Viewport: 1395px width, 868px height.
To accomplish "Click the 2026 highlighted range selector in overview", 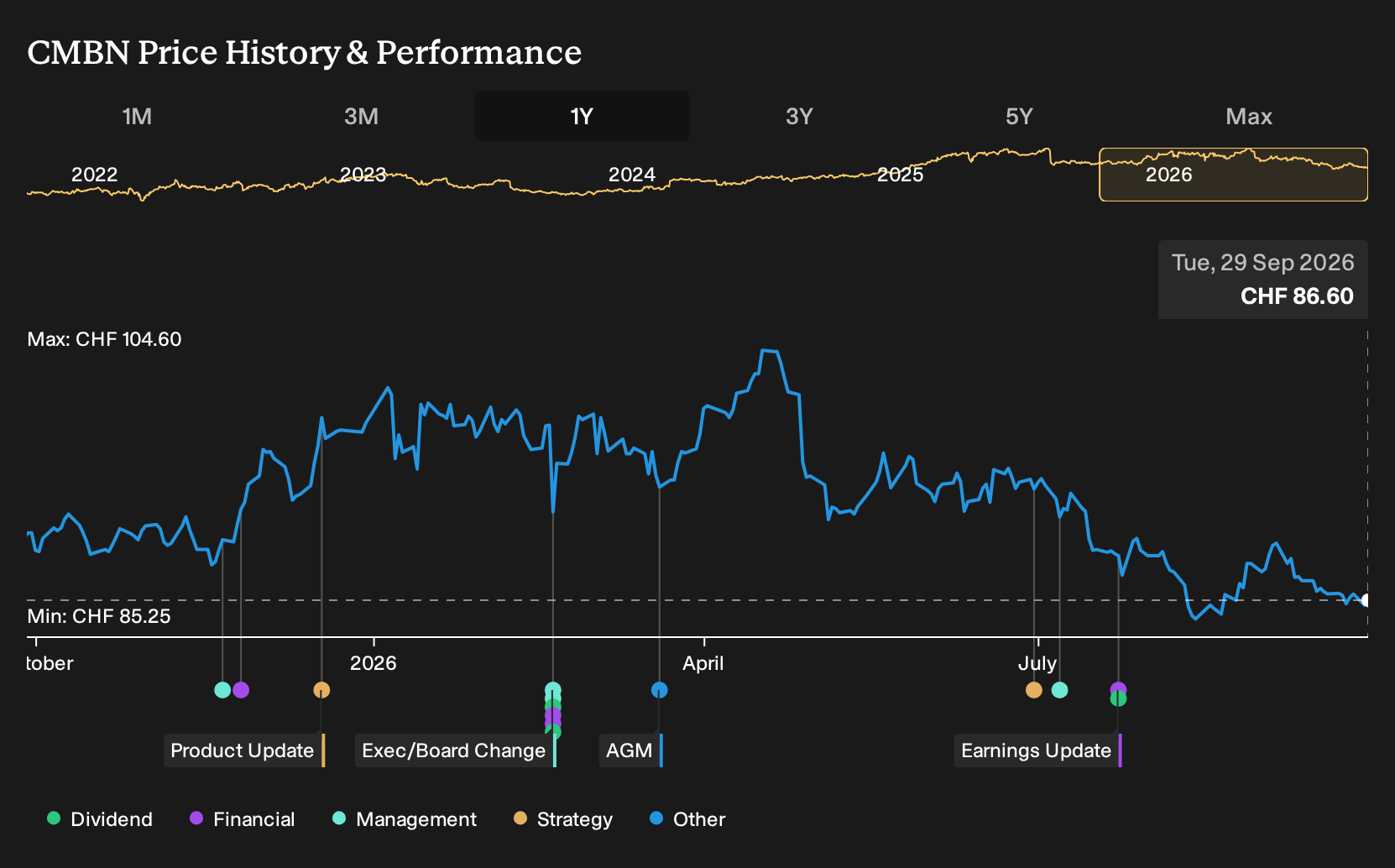I will coord(1233,175).
